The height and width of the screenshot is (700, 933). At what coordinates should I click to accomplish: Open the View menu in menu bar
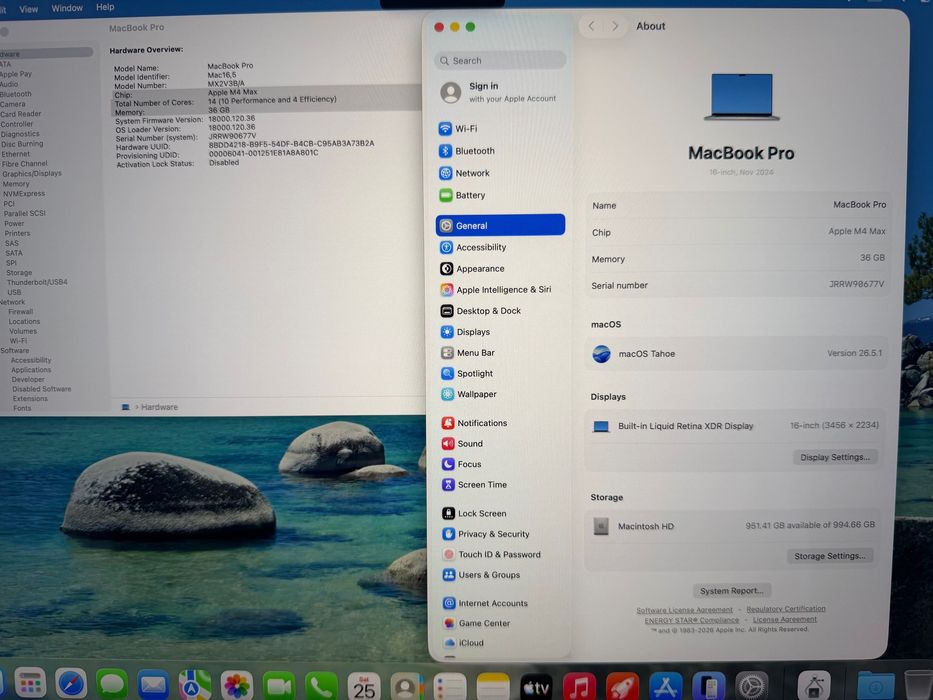point(29,9)
